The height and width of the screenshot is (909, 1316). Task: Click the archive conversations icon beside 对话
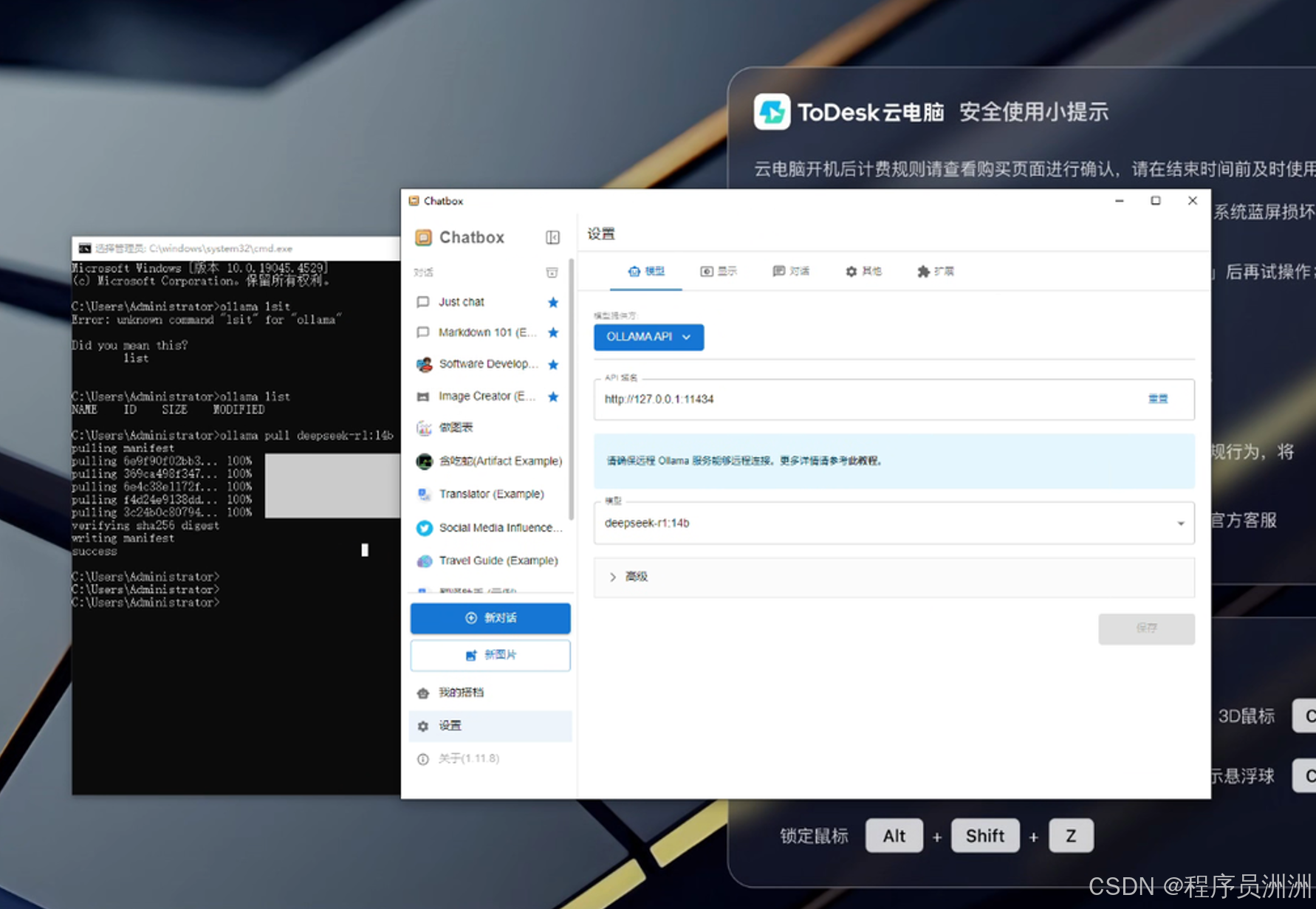pos(552,272)
